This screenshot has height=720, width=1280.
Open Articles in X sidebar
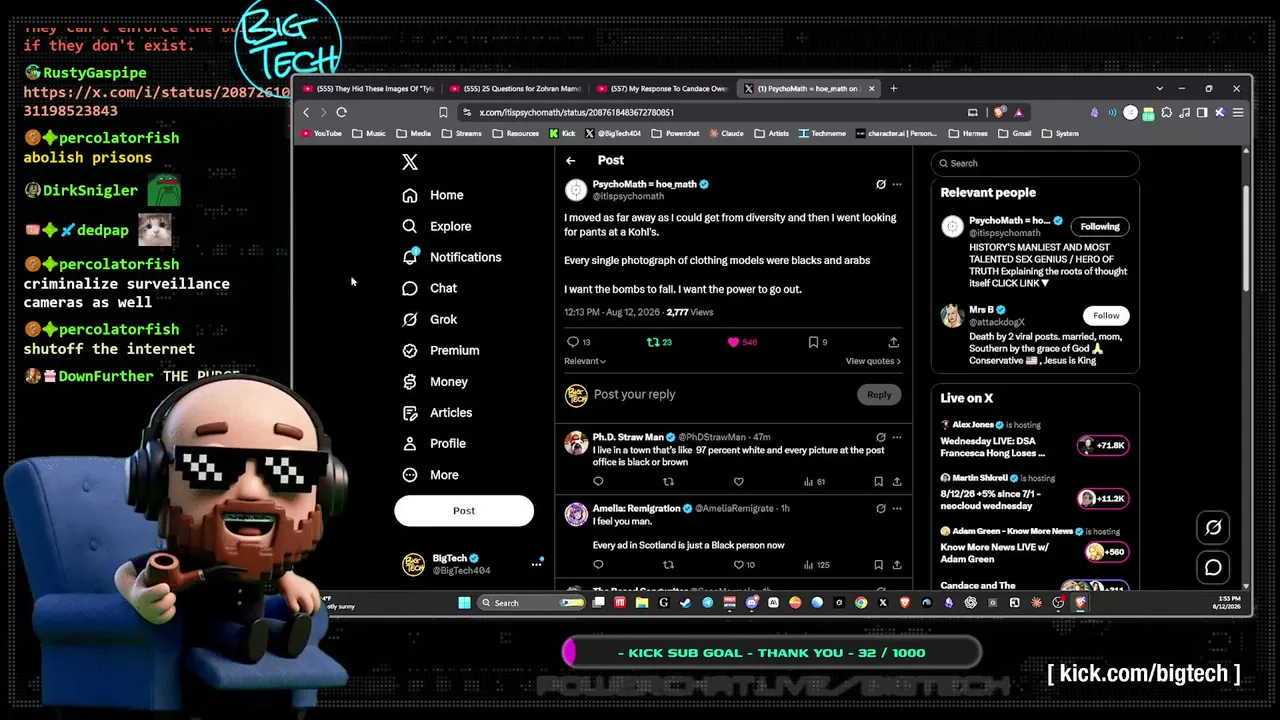(x=437, y=412)
